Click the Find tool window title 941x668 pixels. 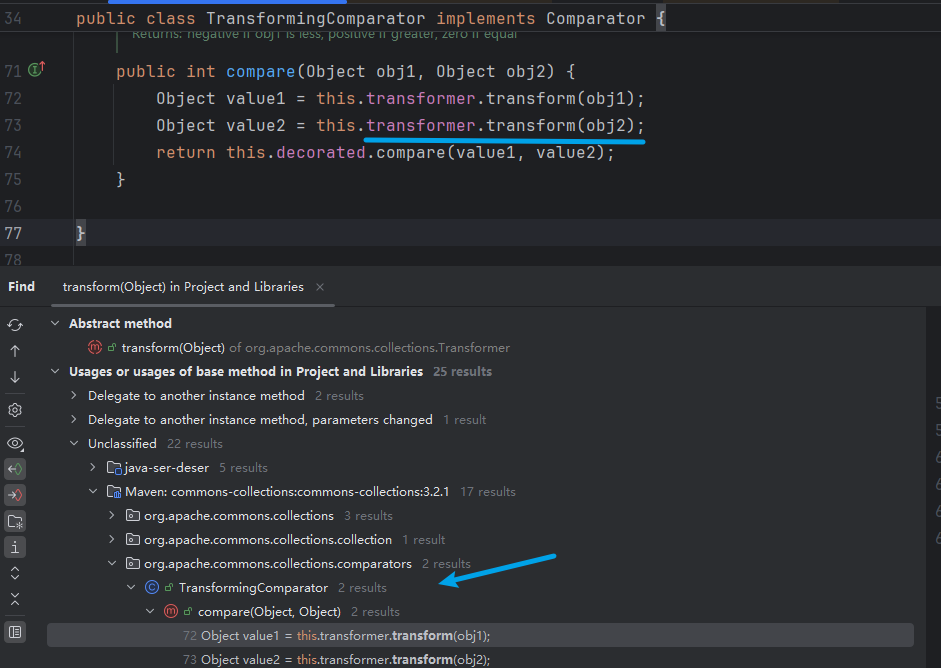[22, 287]
